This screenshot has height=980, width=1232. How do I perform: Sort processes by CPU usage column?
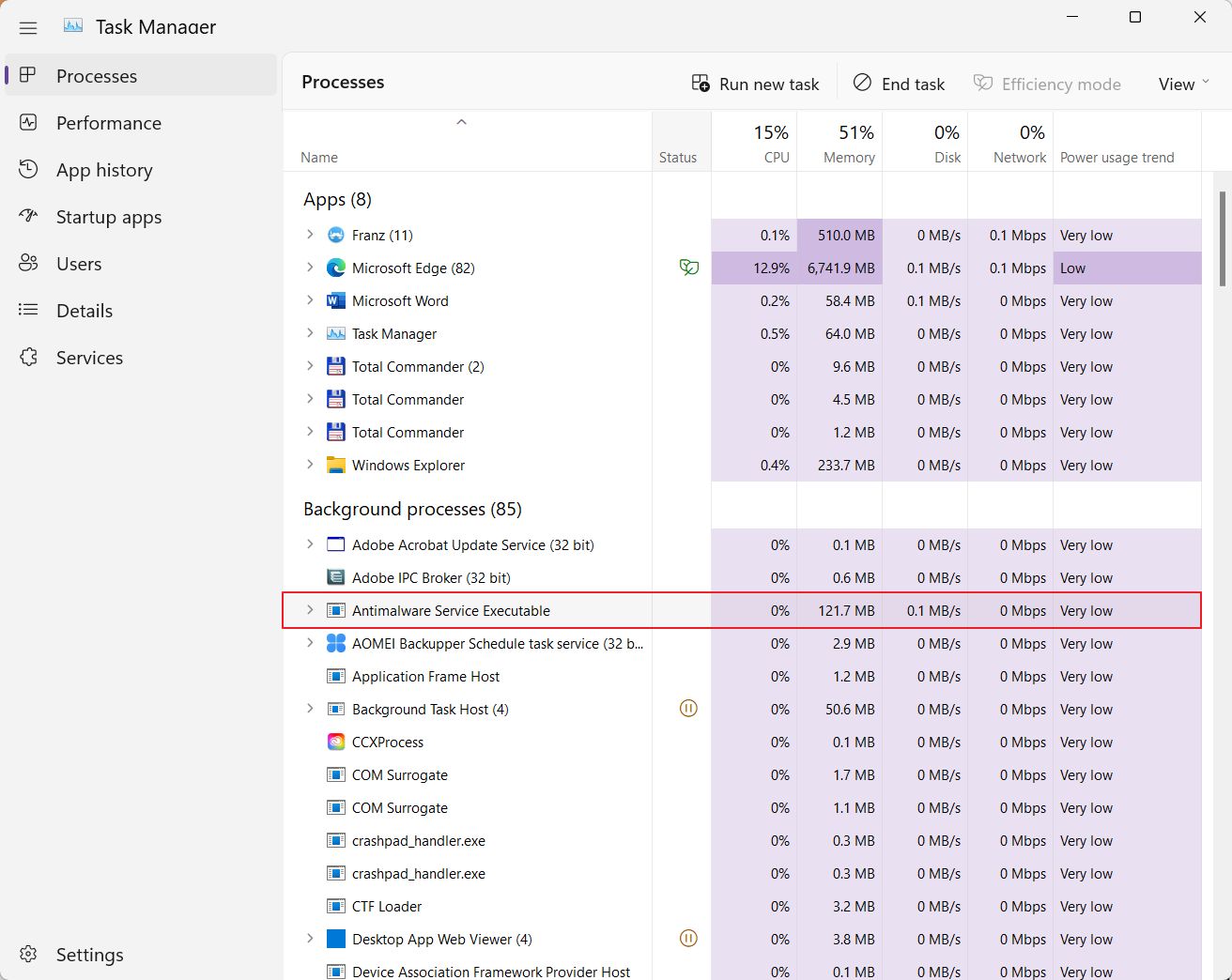754,142
